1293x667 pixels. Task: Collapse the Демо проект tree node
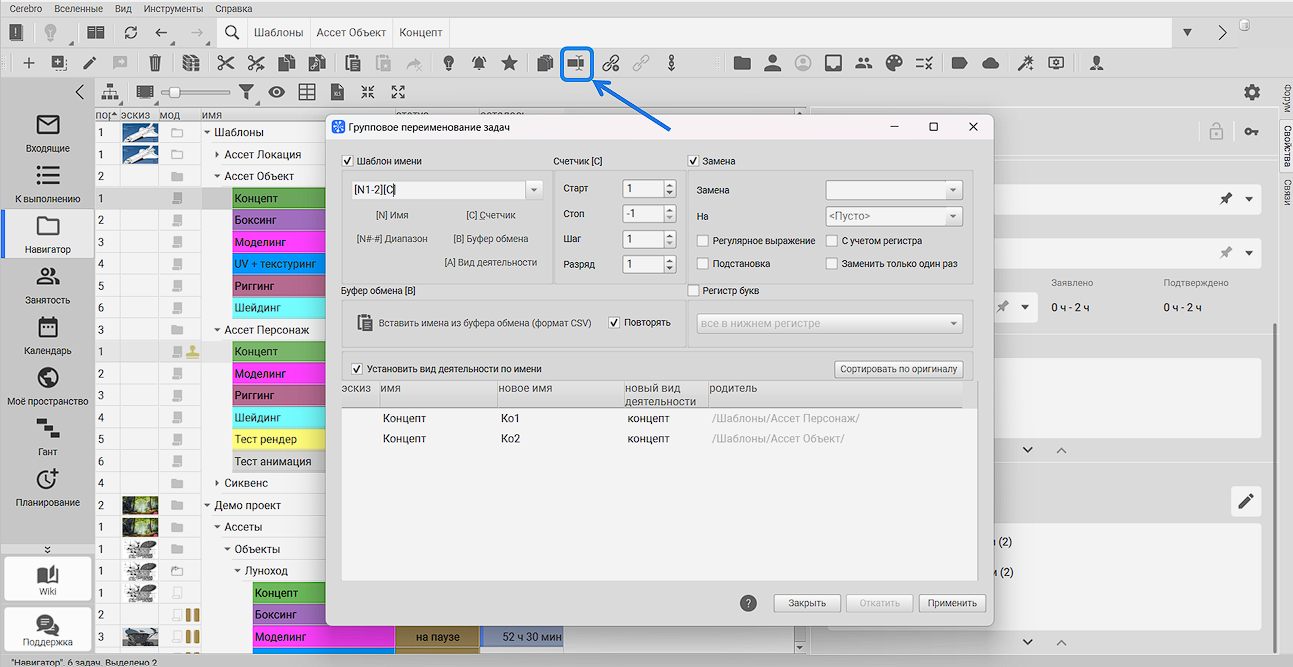[207, 505]
